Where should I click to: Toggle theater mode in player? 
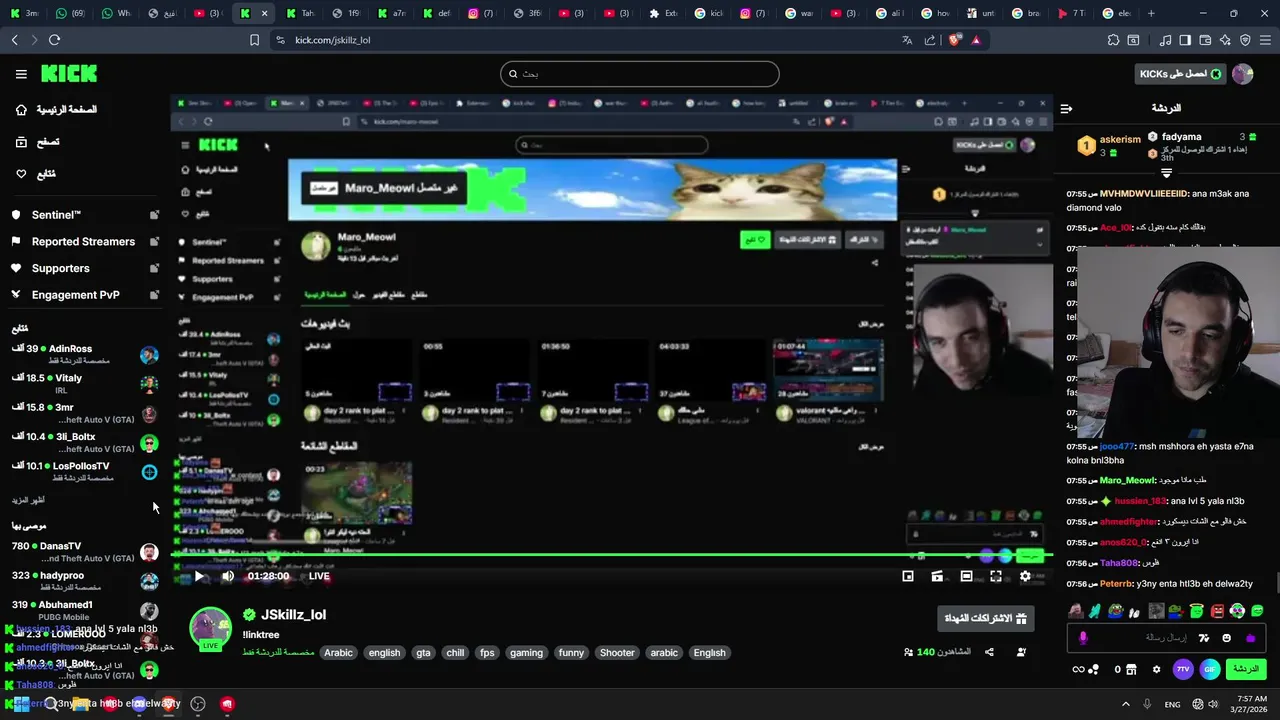coord(966,576)
